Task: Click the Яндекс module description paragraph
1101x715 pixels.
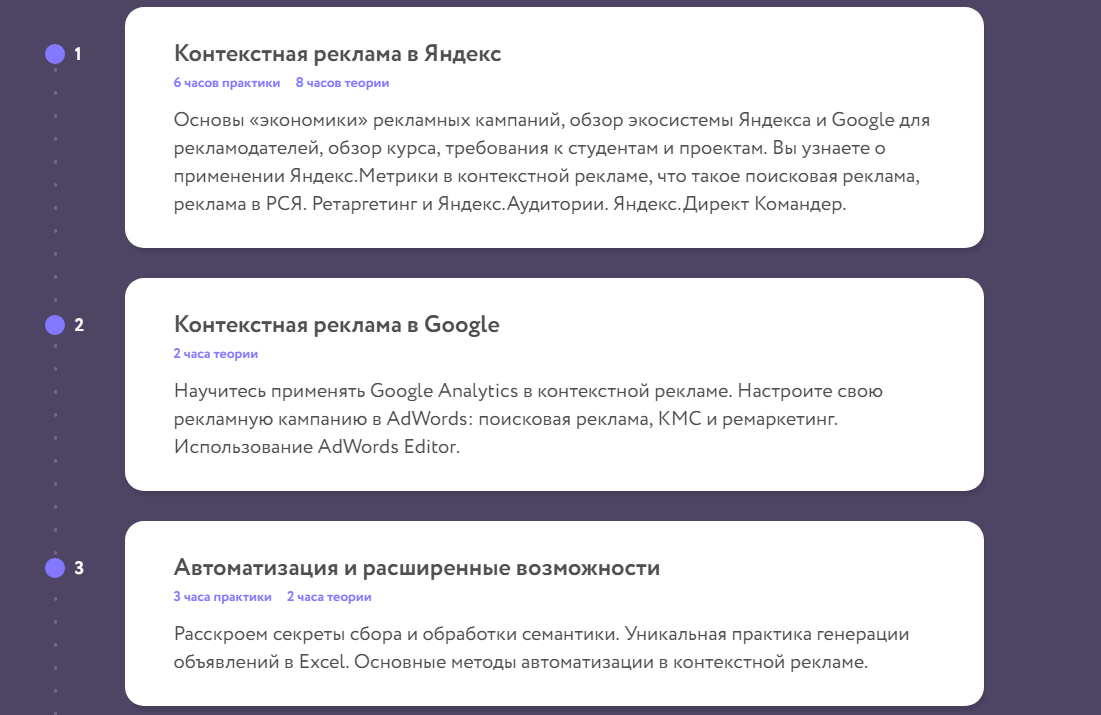Action: (x=552, y=163)
